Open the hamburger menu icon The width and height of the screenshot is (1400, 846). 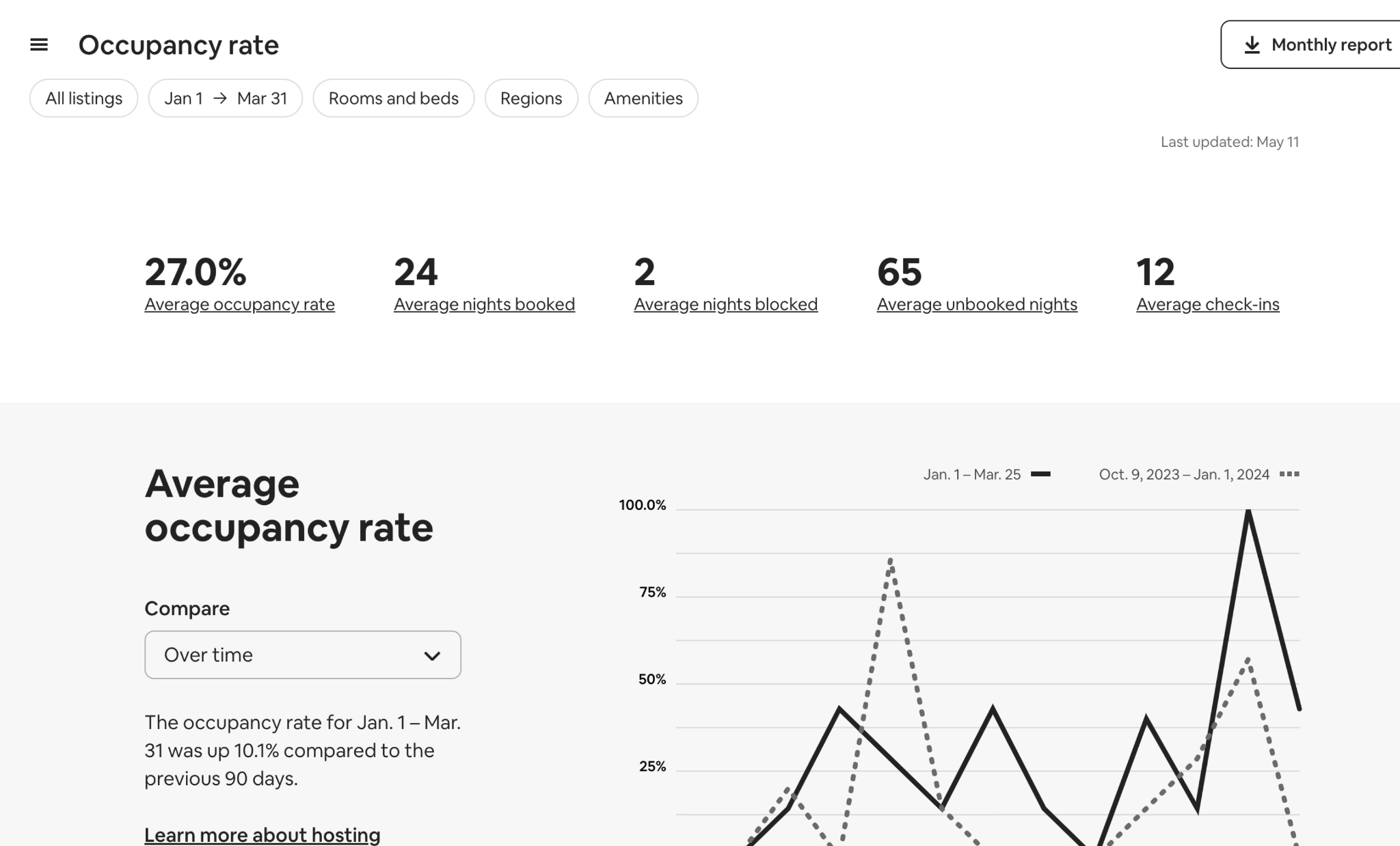39,45
